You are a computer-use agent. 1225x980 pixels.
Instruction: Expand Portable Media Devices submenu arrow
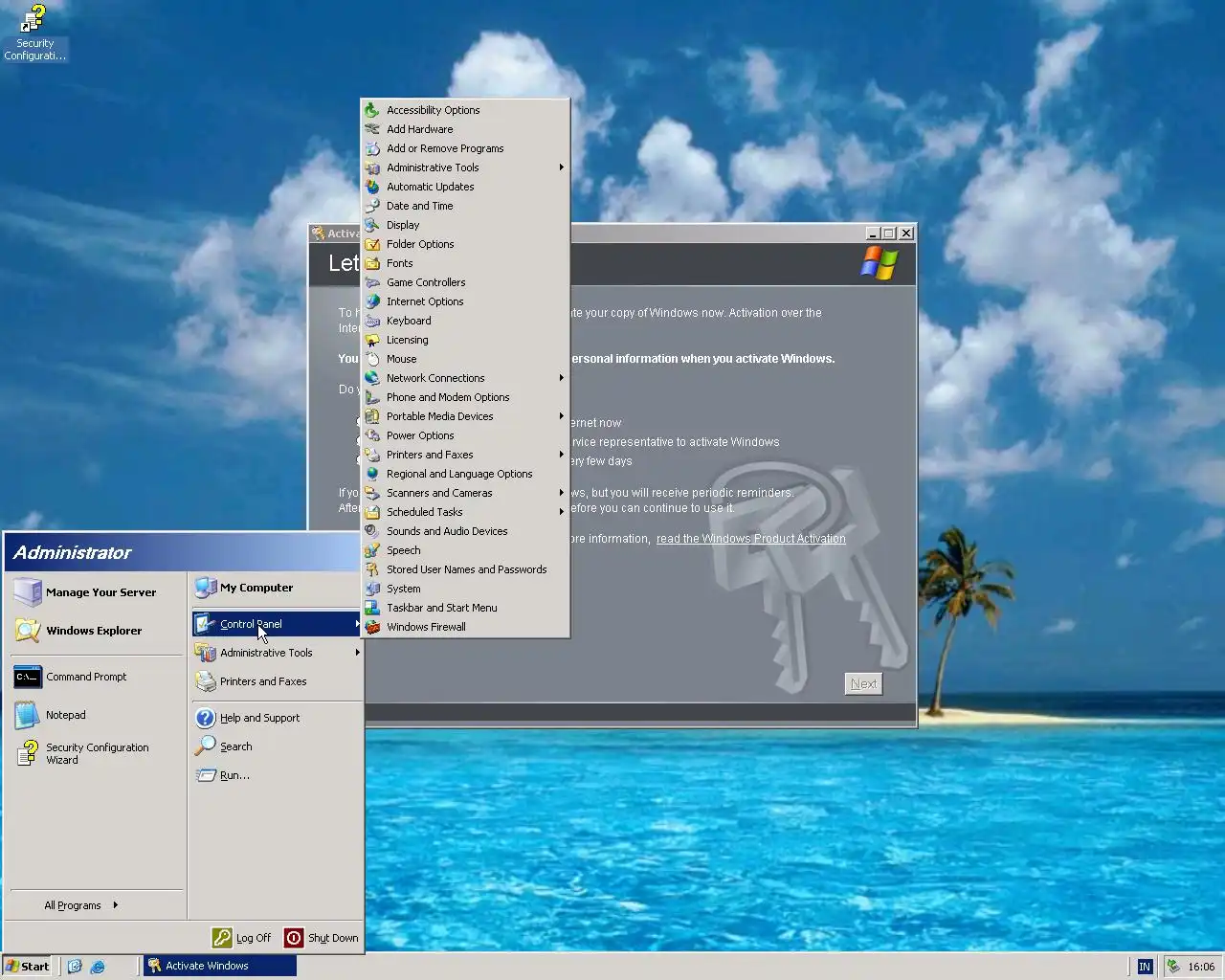561,416
